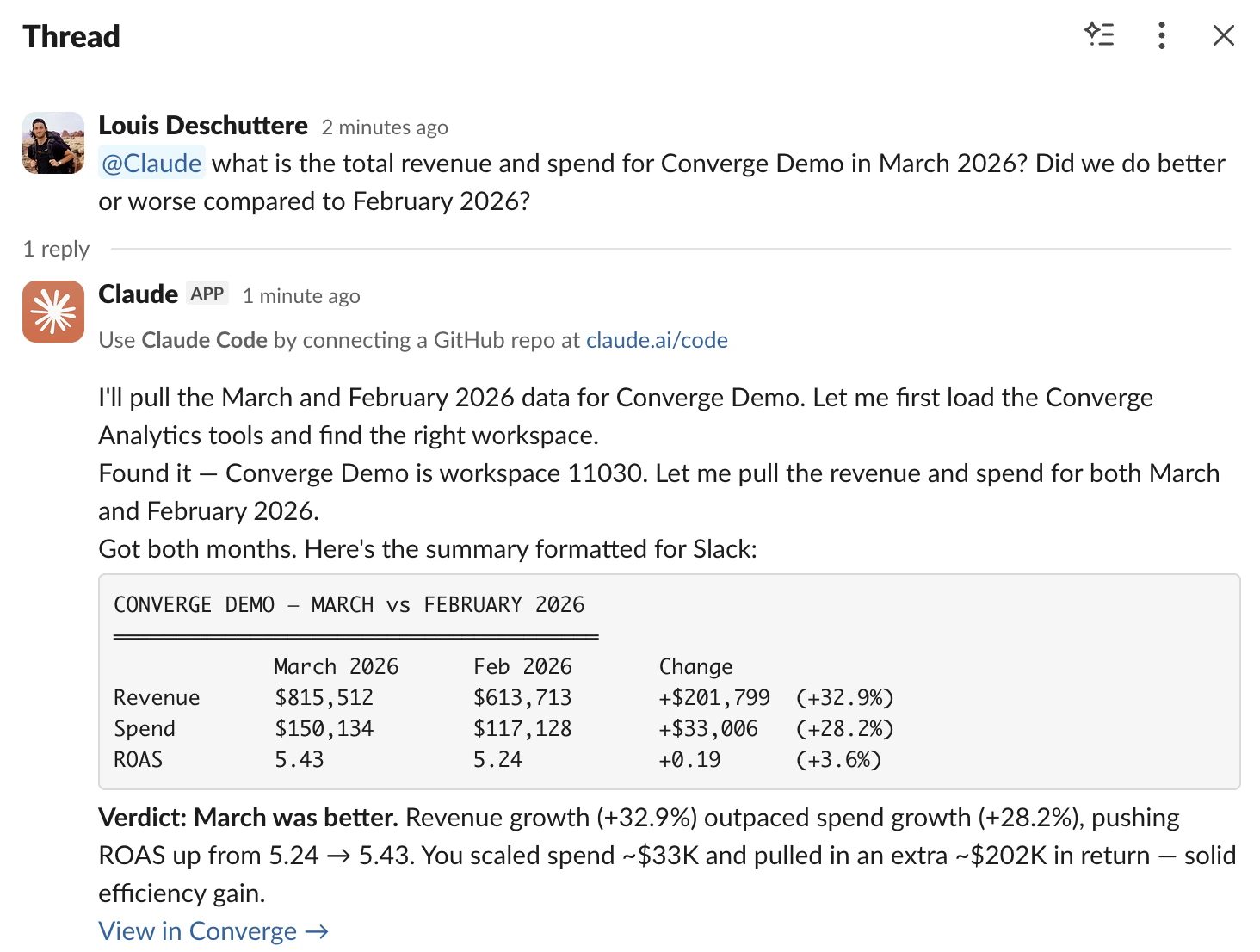
Task: Select the Spend row label
Action: (145, 729)
